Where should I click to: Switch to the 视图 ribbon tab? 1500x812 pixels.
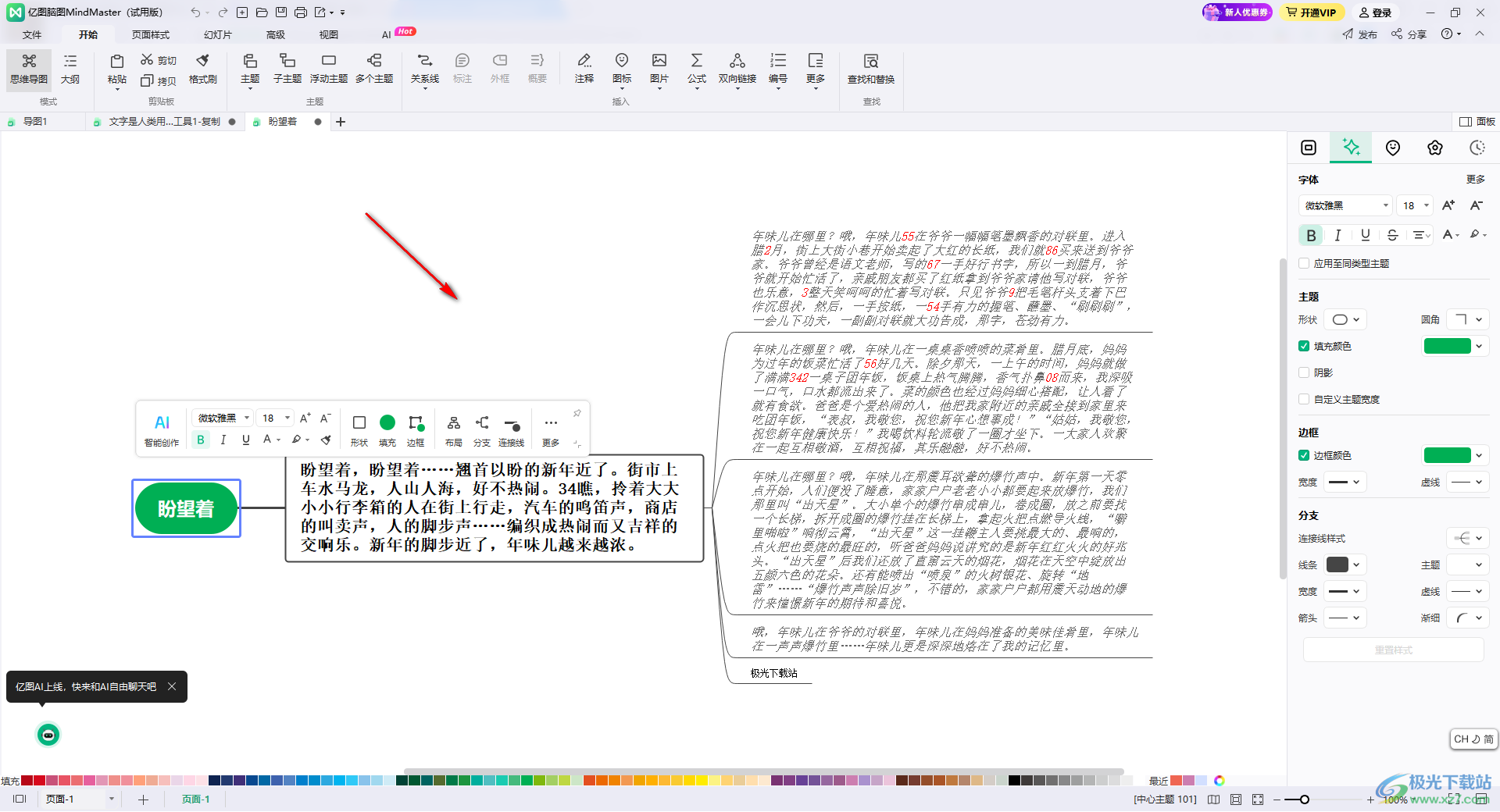point(329,34)
